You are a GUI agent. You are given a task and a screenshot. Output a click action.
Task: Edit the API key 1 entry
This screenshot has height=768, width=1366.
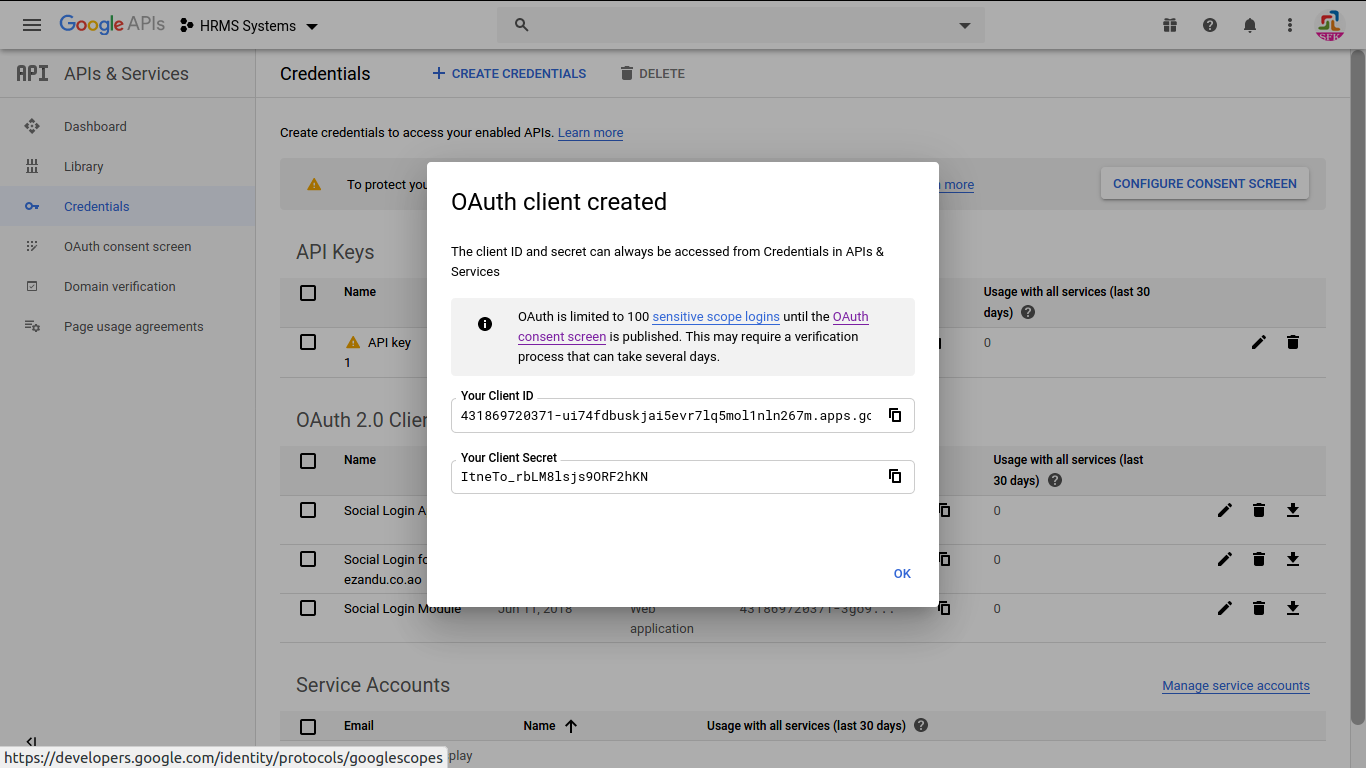1259,342
